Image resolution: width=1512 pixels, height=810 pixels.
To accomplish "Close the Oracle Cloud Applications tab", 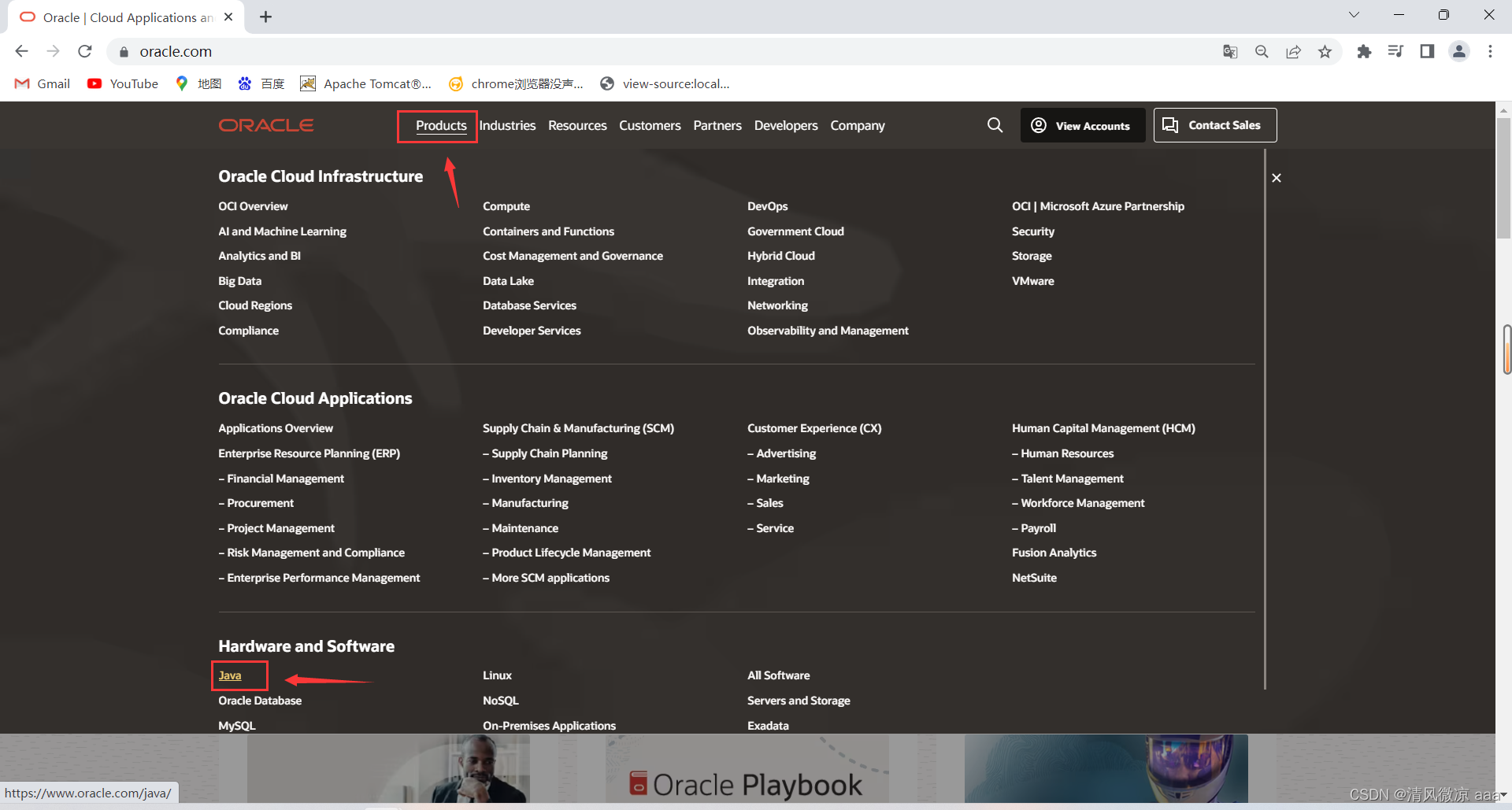I will 228,17.
